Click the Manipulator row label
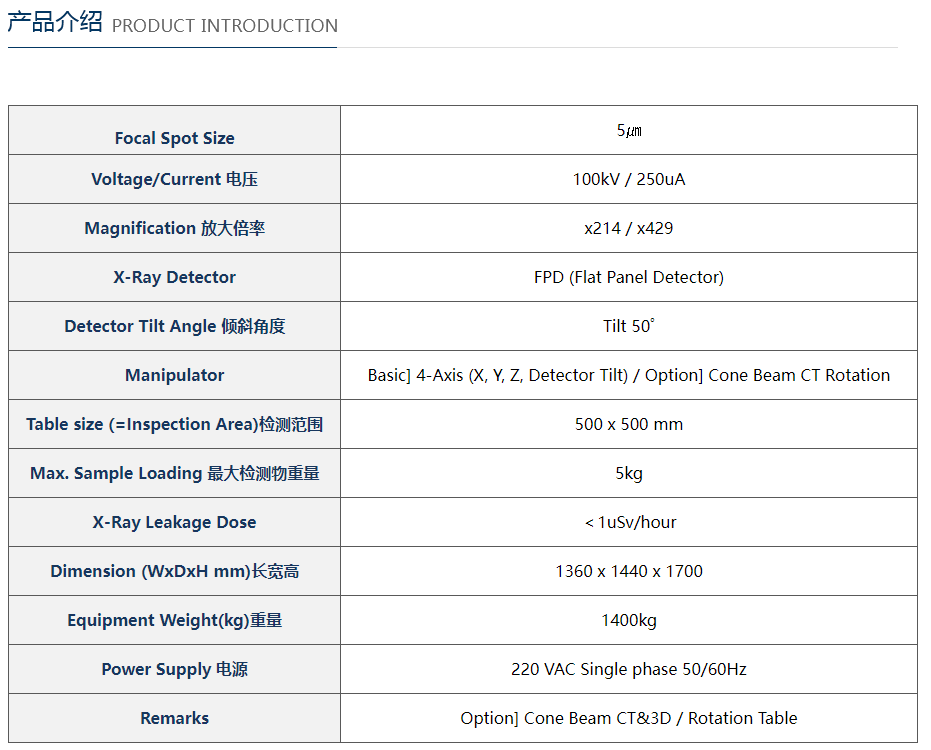931x750 pixels. pos(174,376)
